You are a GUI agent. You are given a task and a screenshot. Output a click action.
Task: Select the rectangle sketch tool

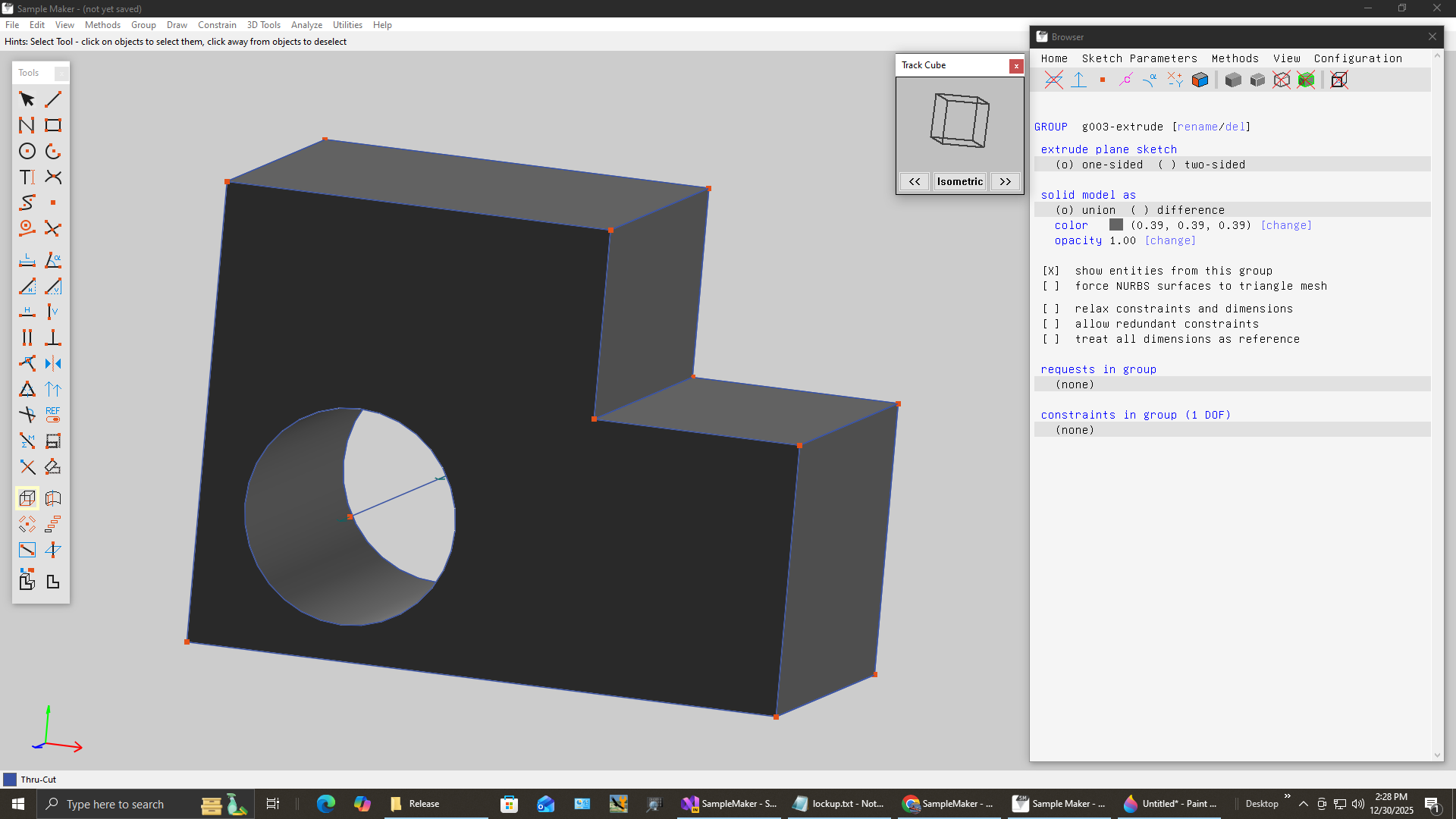[53, 125]
